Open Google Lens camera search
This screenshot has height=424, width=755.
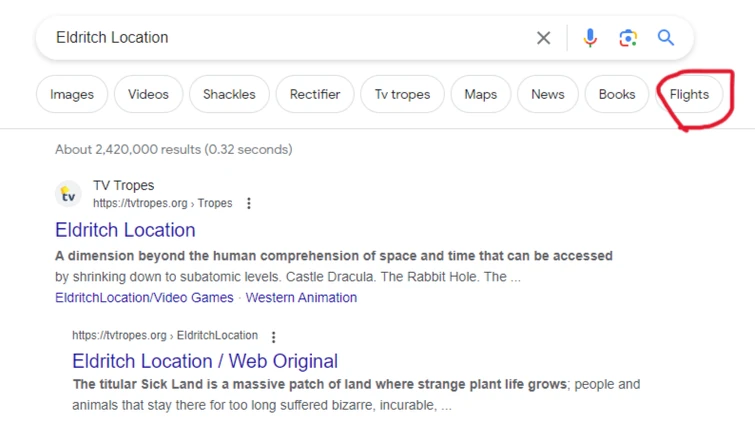[x=628, y=38]
